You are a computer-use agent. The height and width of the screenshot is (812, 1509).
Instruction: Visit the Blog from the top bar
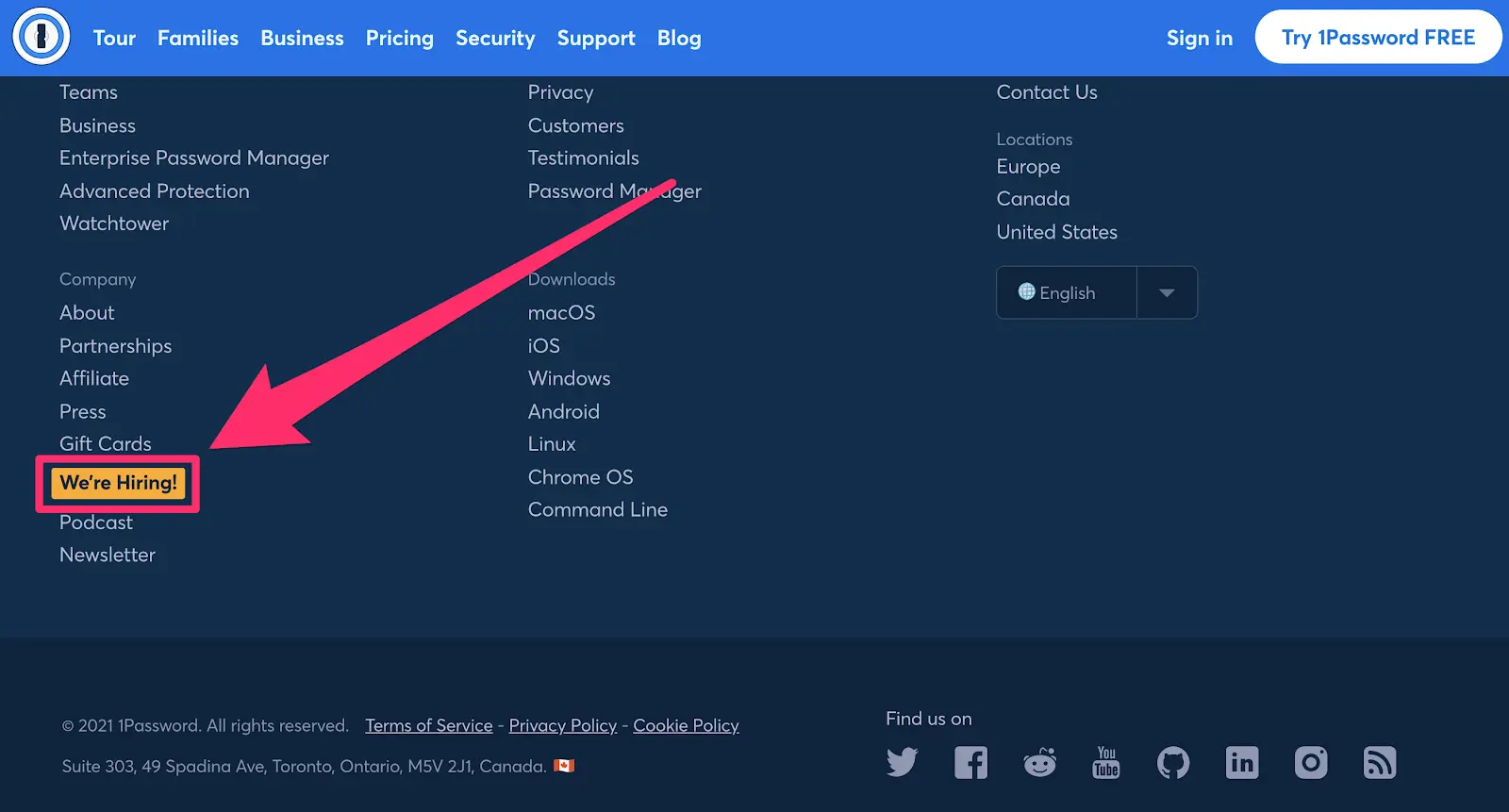679,38
